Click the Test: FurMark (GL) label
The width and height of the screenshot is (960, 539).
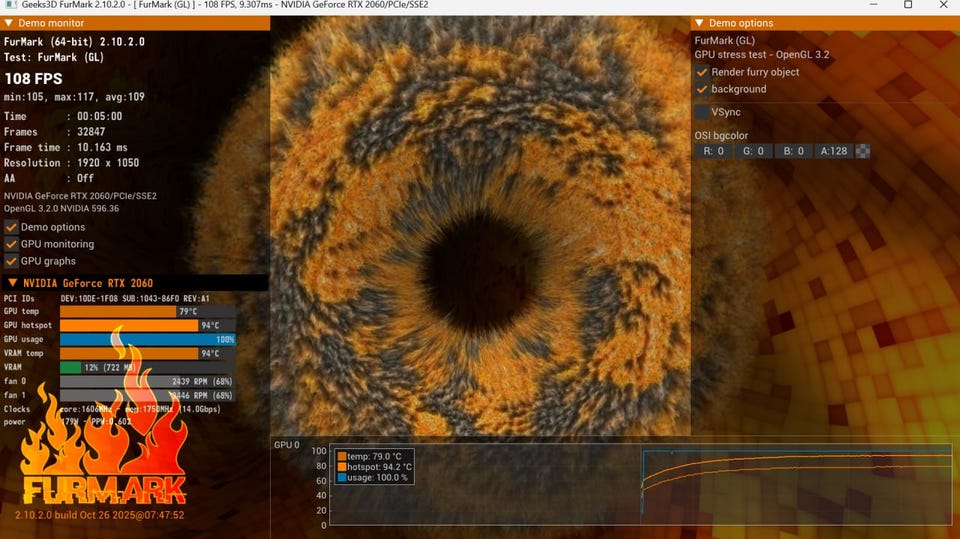coord(54,58)
